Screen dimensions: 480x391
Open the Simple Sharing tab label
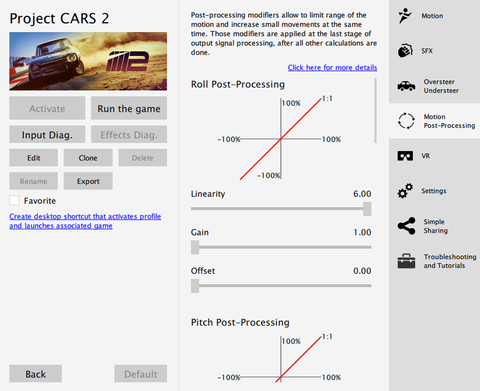click(436, 226)
